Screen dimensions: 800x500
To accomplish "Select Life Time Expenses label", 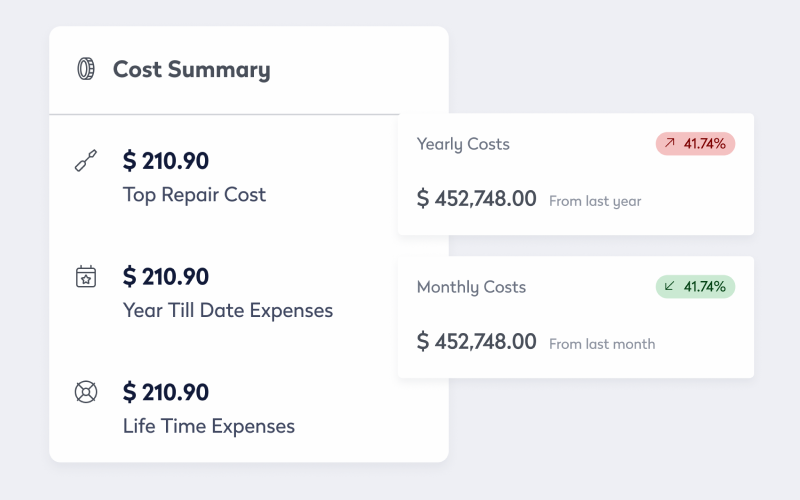I will [209, 426].
